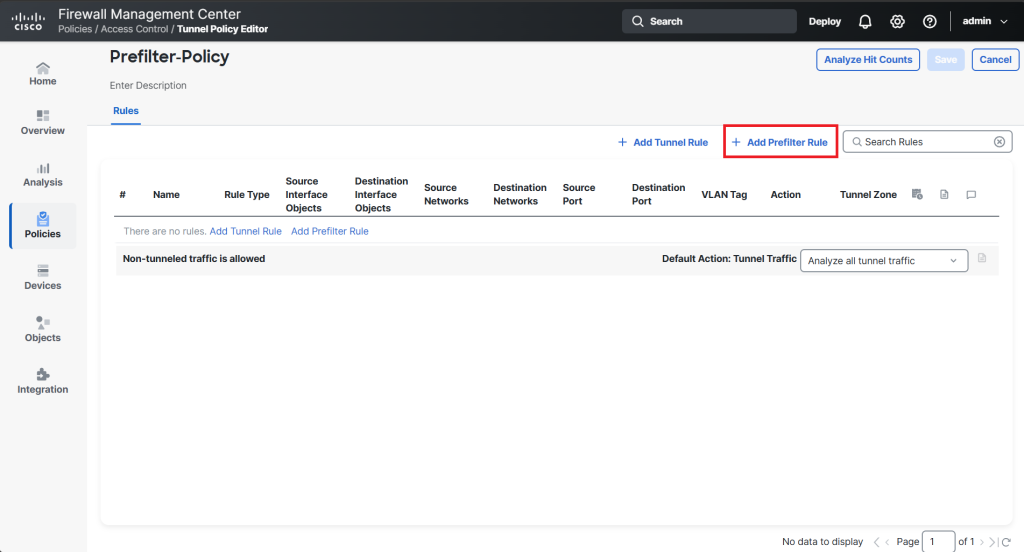Screen dimensions: 1024x552
Task: Click the Source Networks column header
Action: (446, 195)
